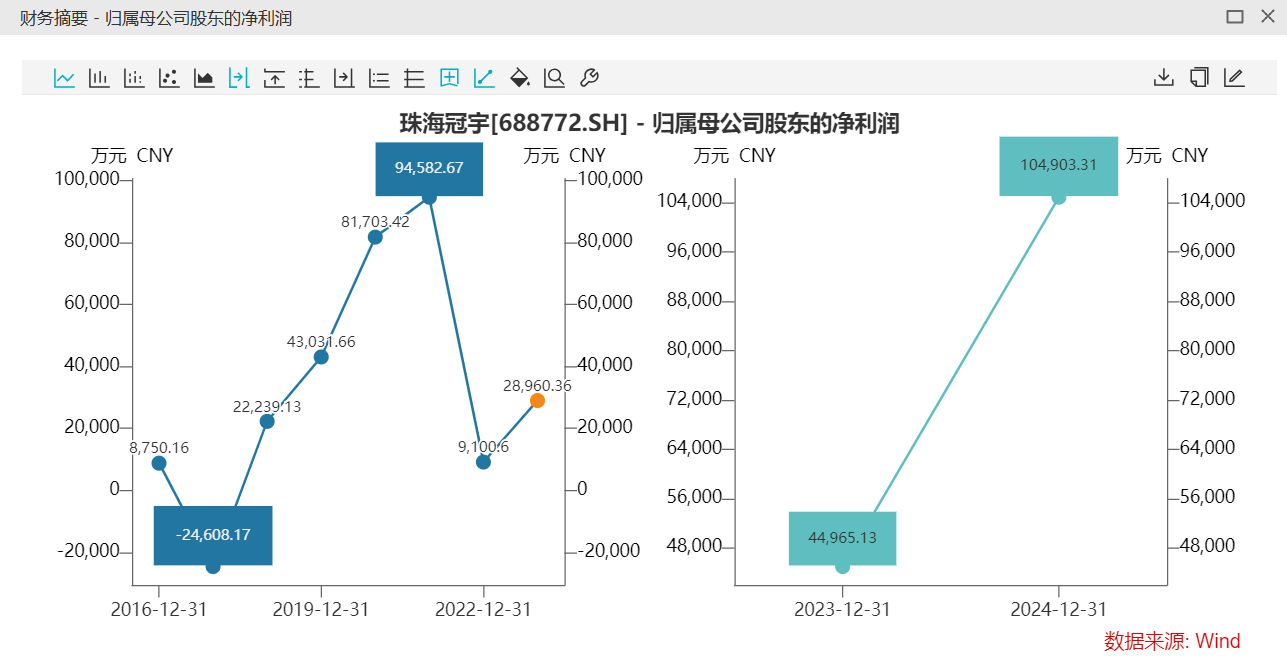Viewport: 1287px width, 666px height.
Task: Click the 8,750.16 data label
Action: [159, 448]
